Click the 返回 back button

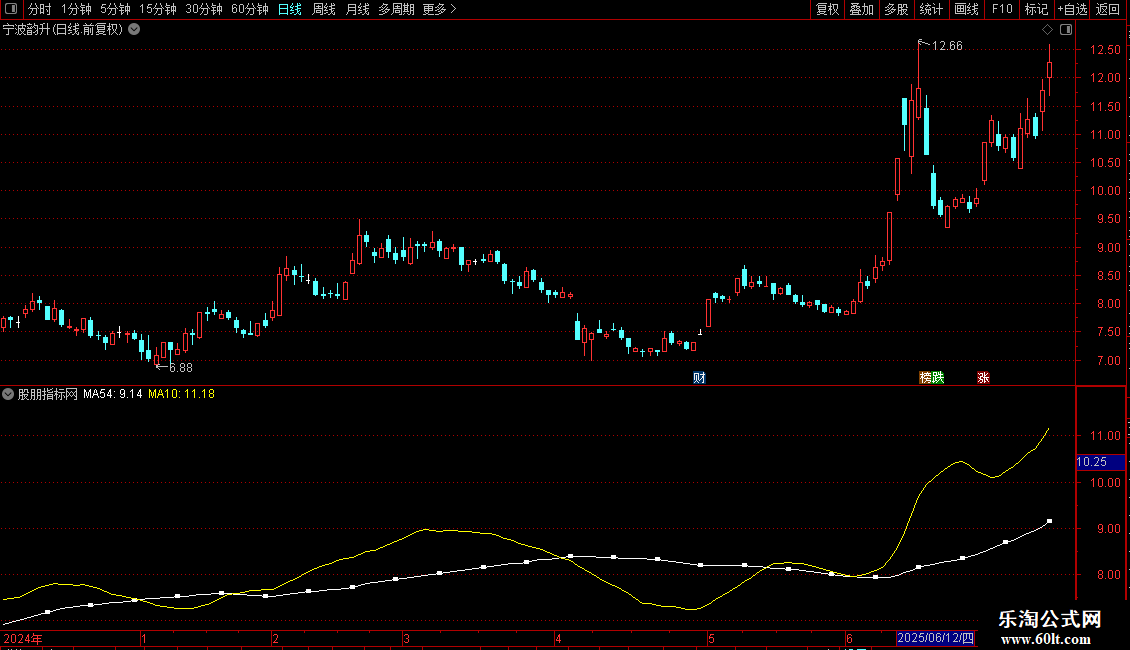click(x=1108, y=9)
